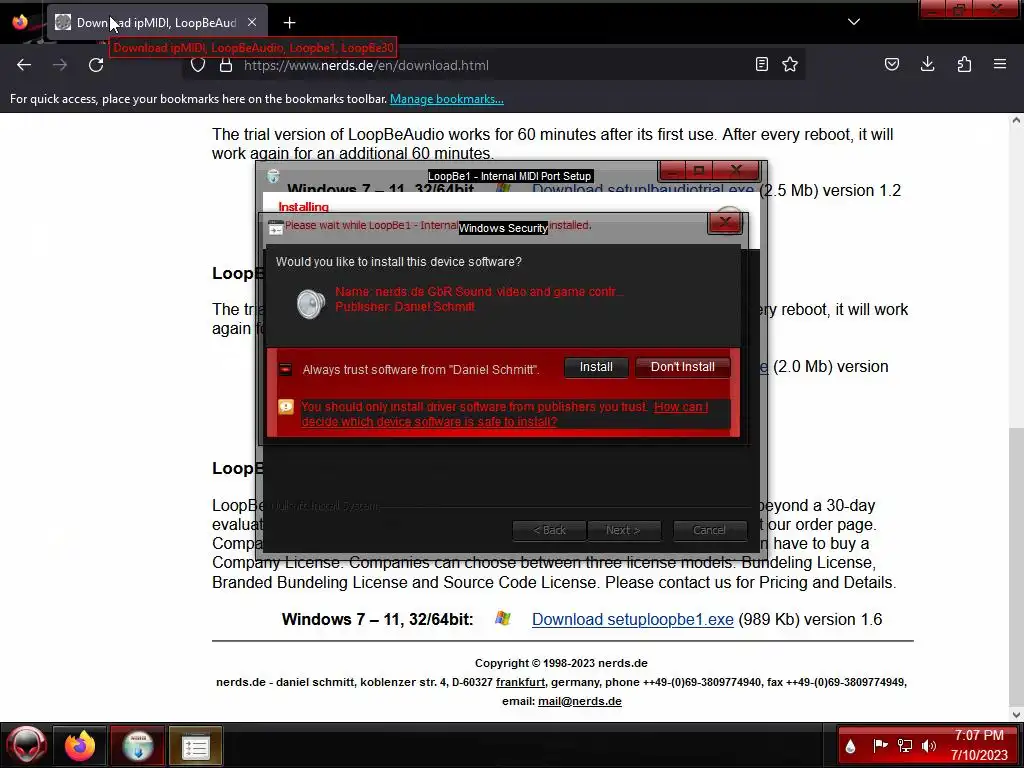Click the 7:07 PM clock in tray
This screenshot has width=1024, height=768.
(x=979, y=735)
